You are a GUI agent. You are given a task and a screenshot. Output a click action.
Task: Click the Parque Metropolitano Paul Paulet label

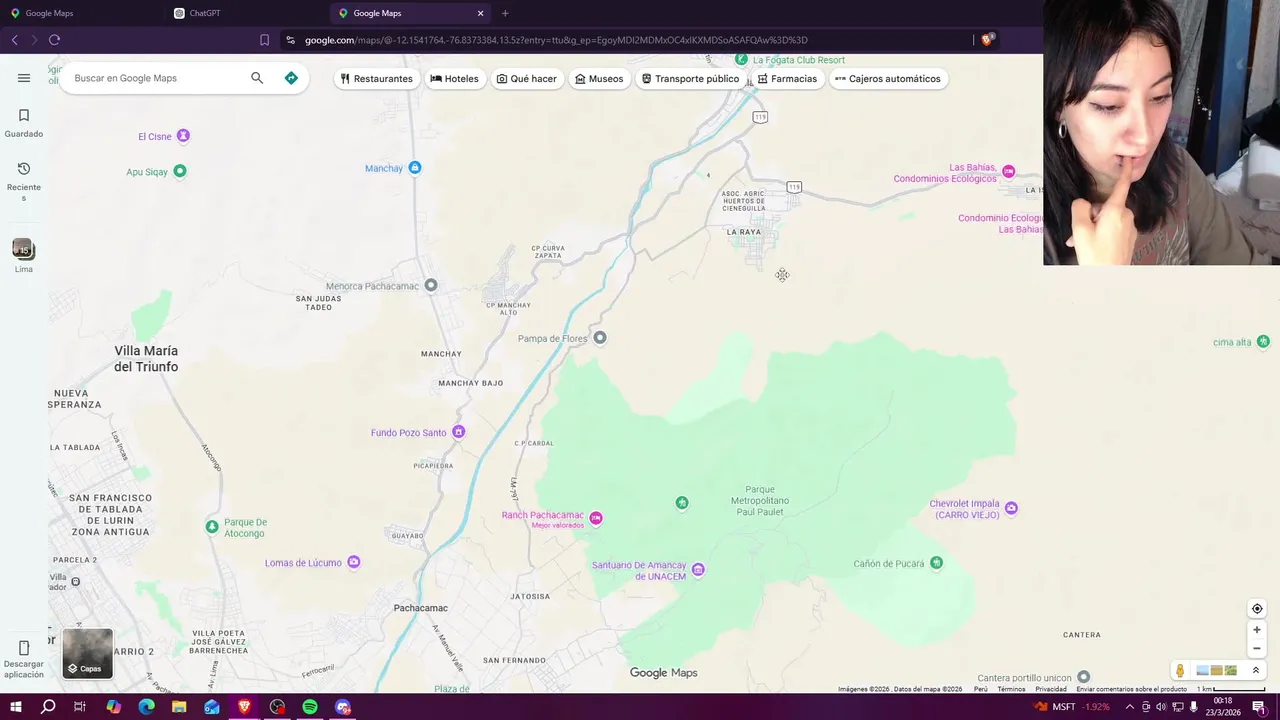[760, 500]
